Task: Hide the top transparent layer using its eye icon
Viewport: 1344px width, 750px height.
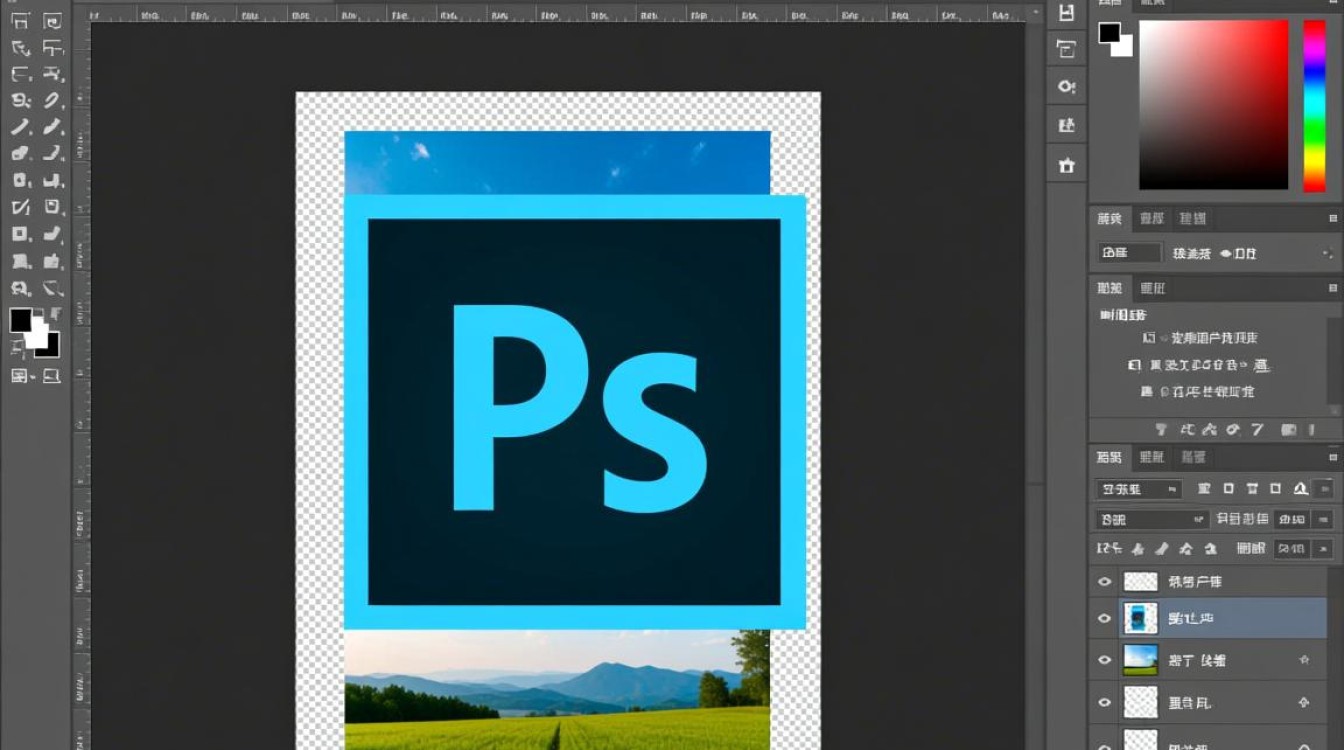Action: click(x=1104, y=581)
